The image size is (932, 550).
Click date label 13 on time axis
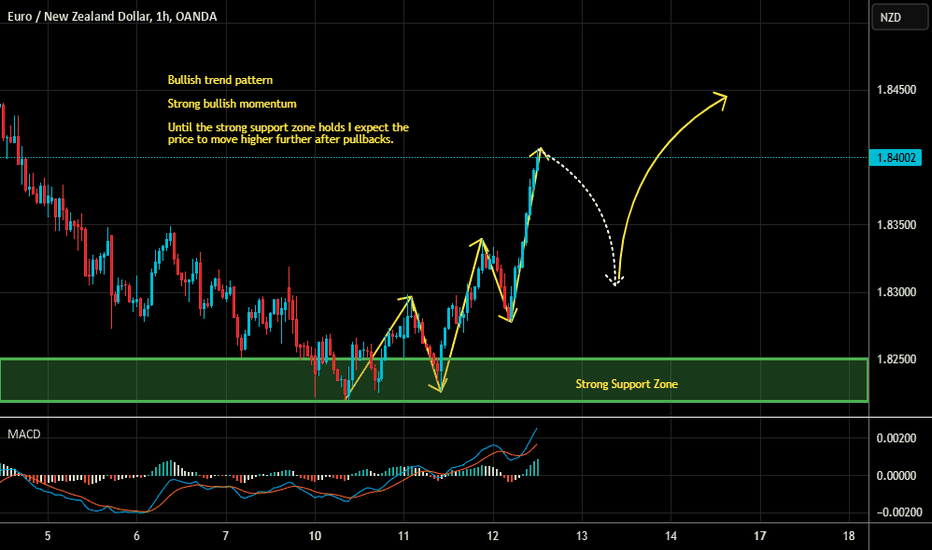[x=581, y=536]
